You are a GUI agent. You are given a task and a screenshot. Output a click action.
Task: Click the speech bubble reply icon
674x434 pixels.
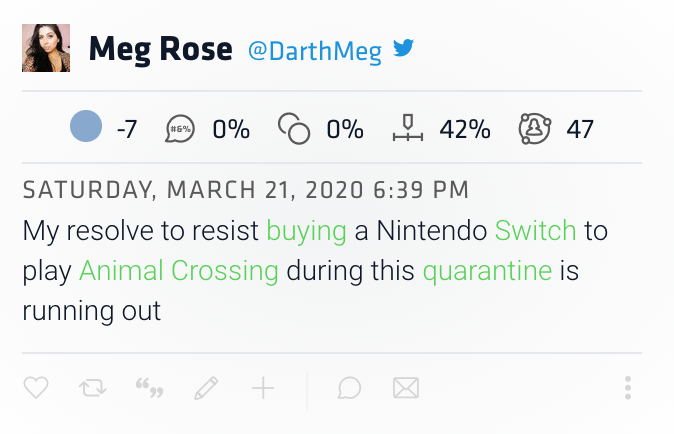point(349,388)
